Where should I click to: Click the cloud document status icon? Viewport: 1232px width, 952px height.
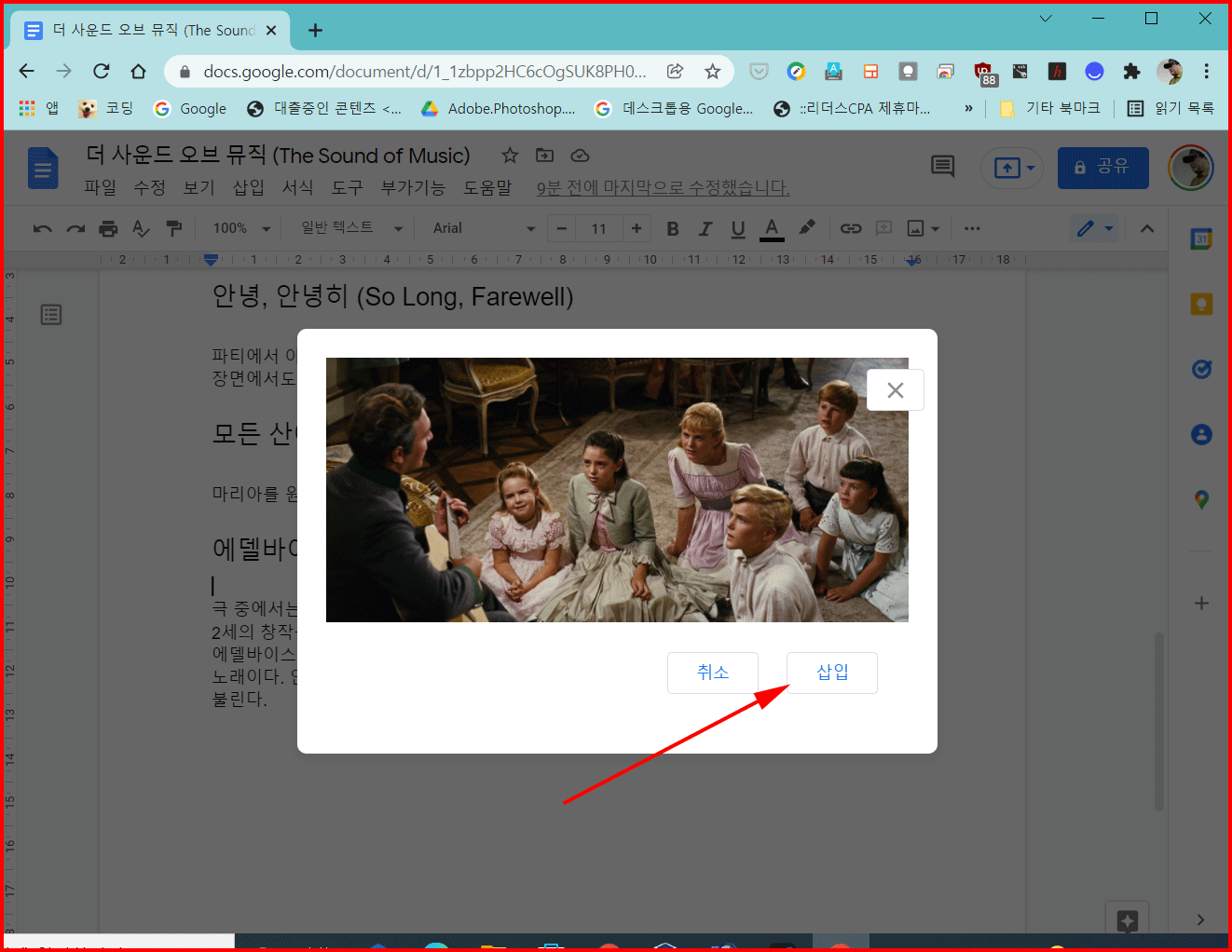point(580,156)
